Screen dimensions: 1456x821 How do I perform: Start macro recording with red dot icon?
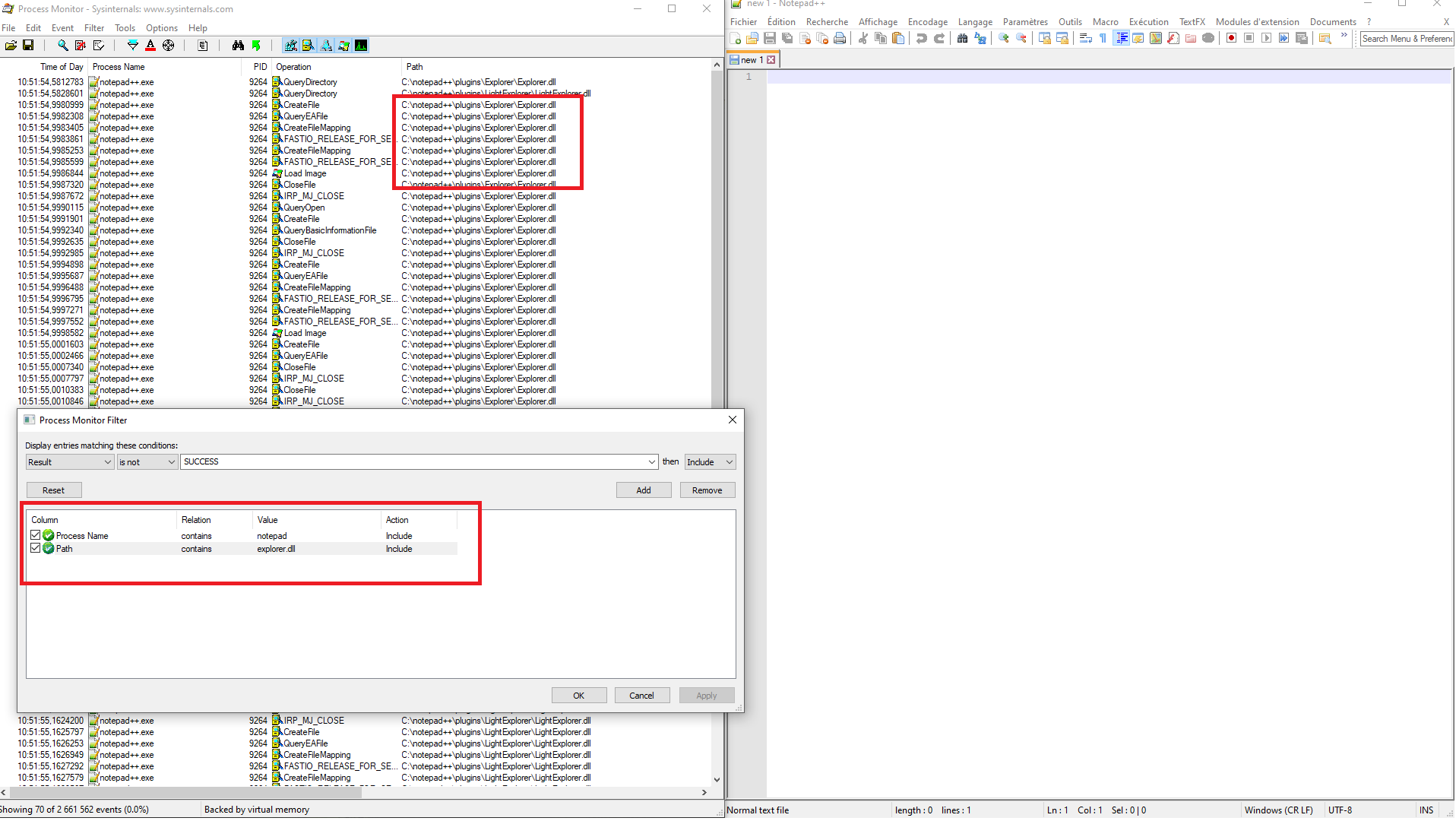[x=1232, y=39]
